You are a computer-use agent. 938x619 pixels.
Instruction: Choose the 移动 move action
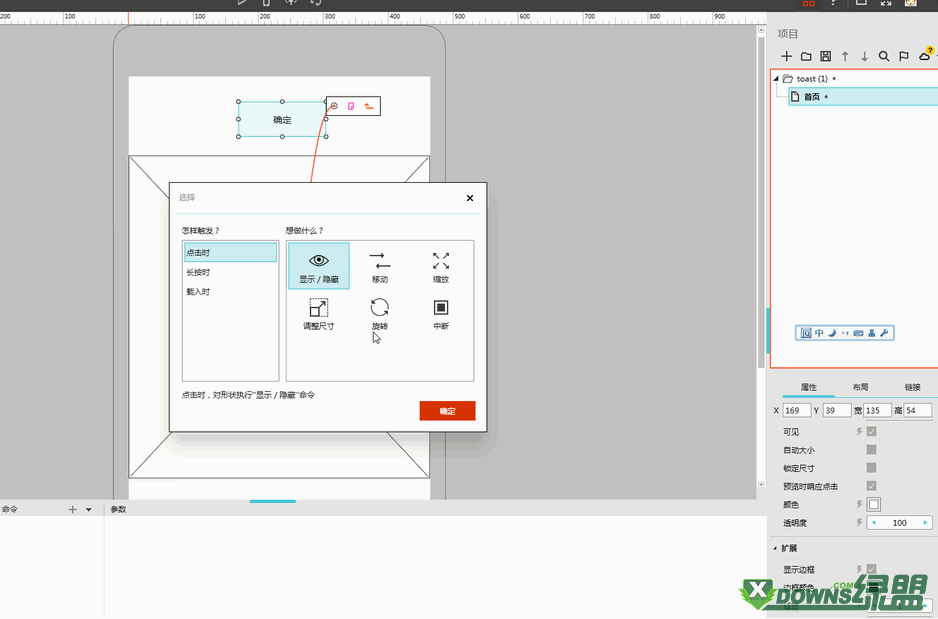(x=380, y=266)
